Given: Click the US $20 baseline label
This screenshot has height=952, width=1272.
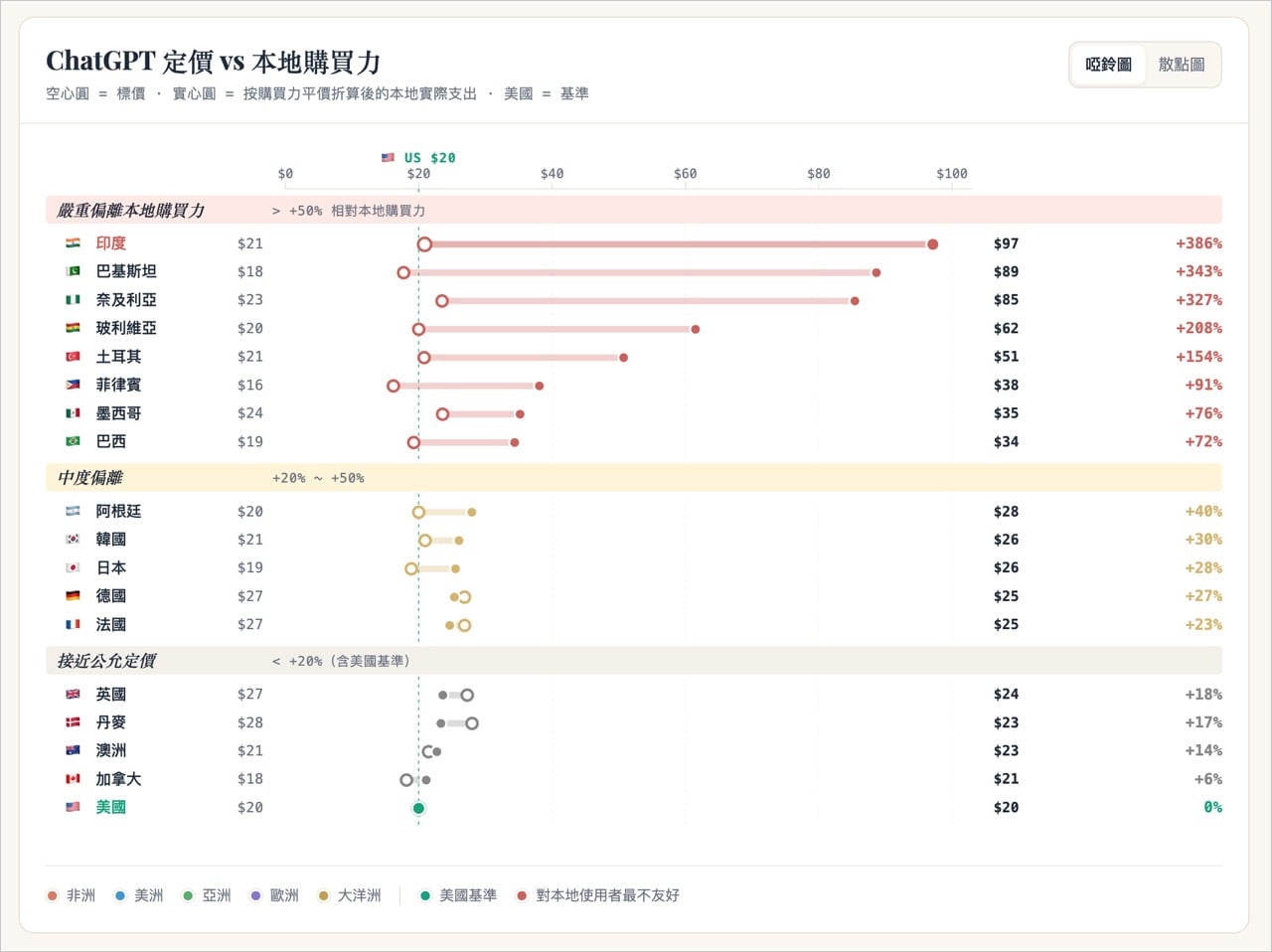Looking at the screenshot, I should 429,157.
